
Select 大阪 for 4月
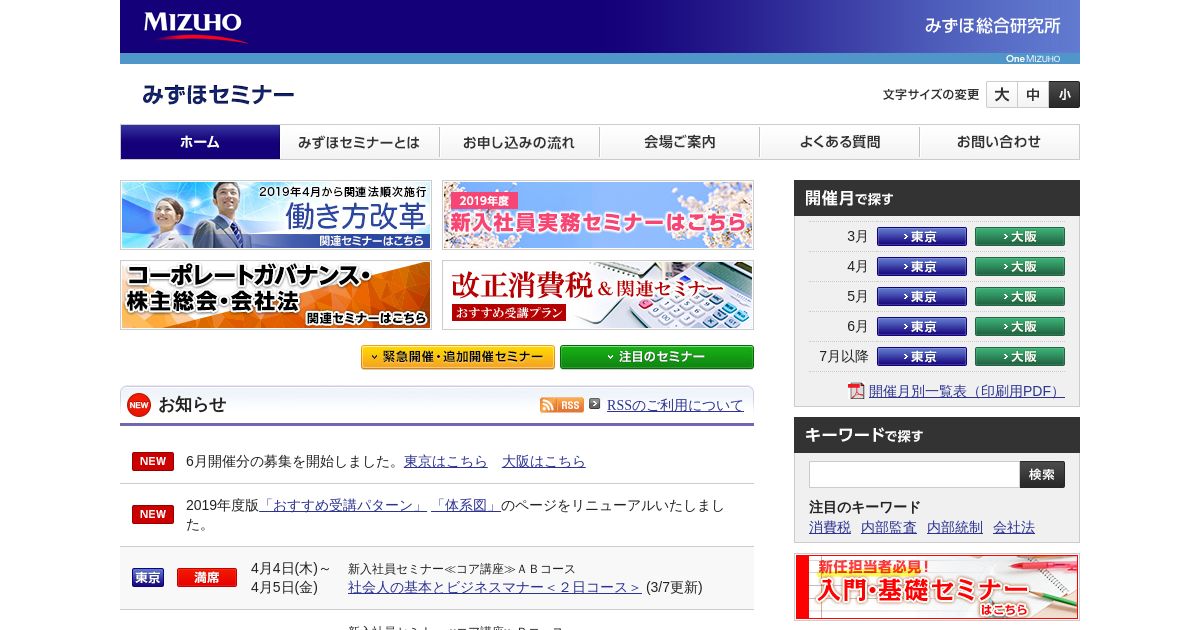click(x=1020, y=267)
